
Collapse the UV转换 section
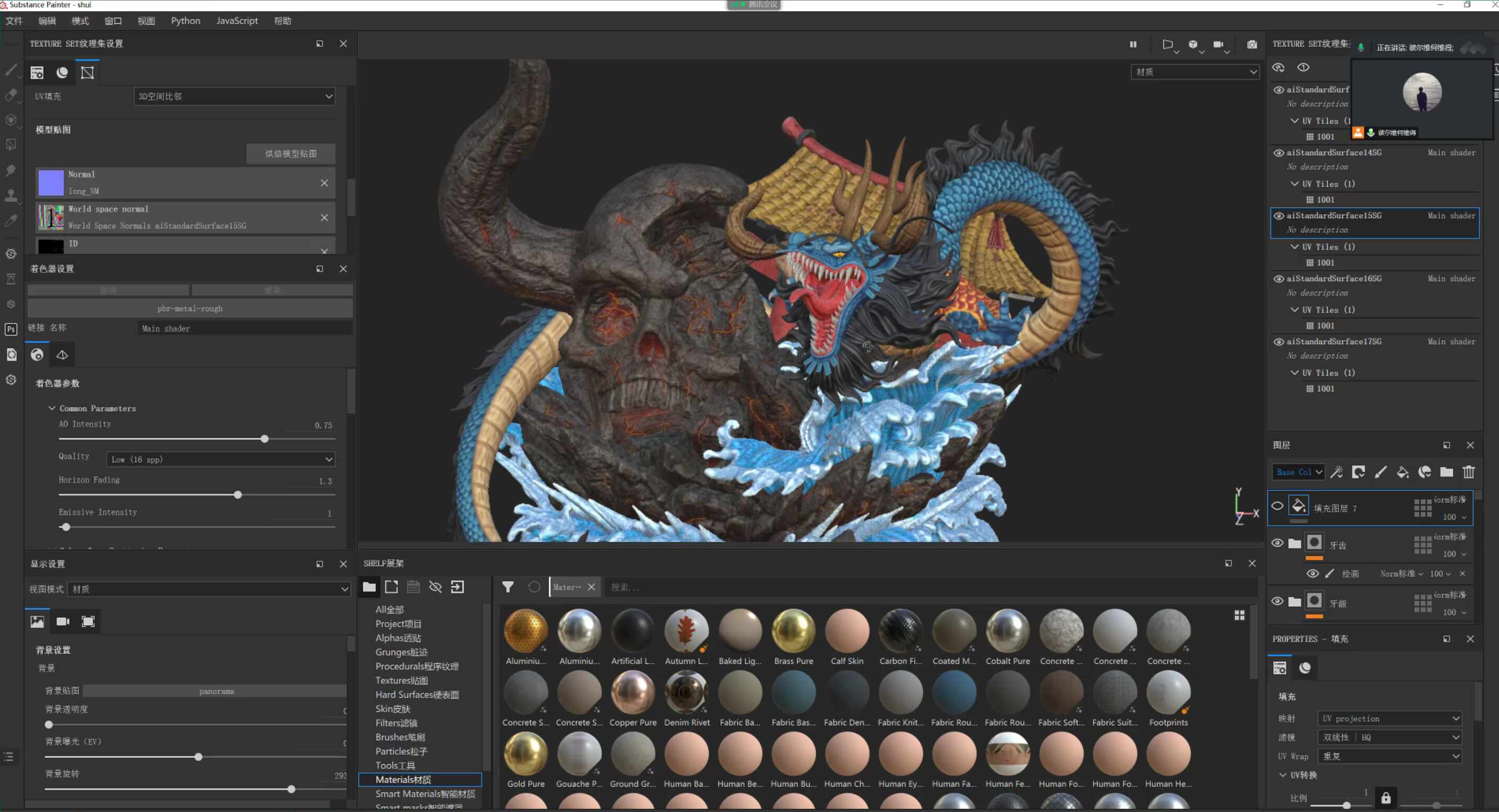(x=1283, y=775)
